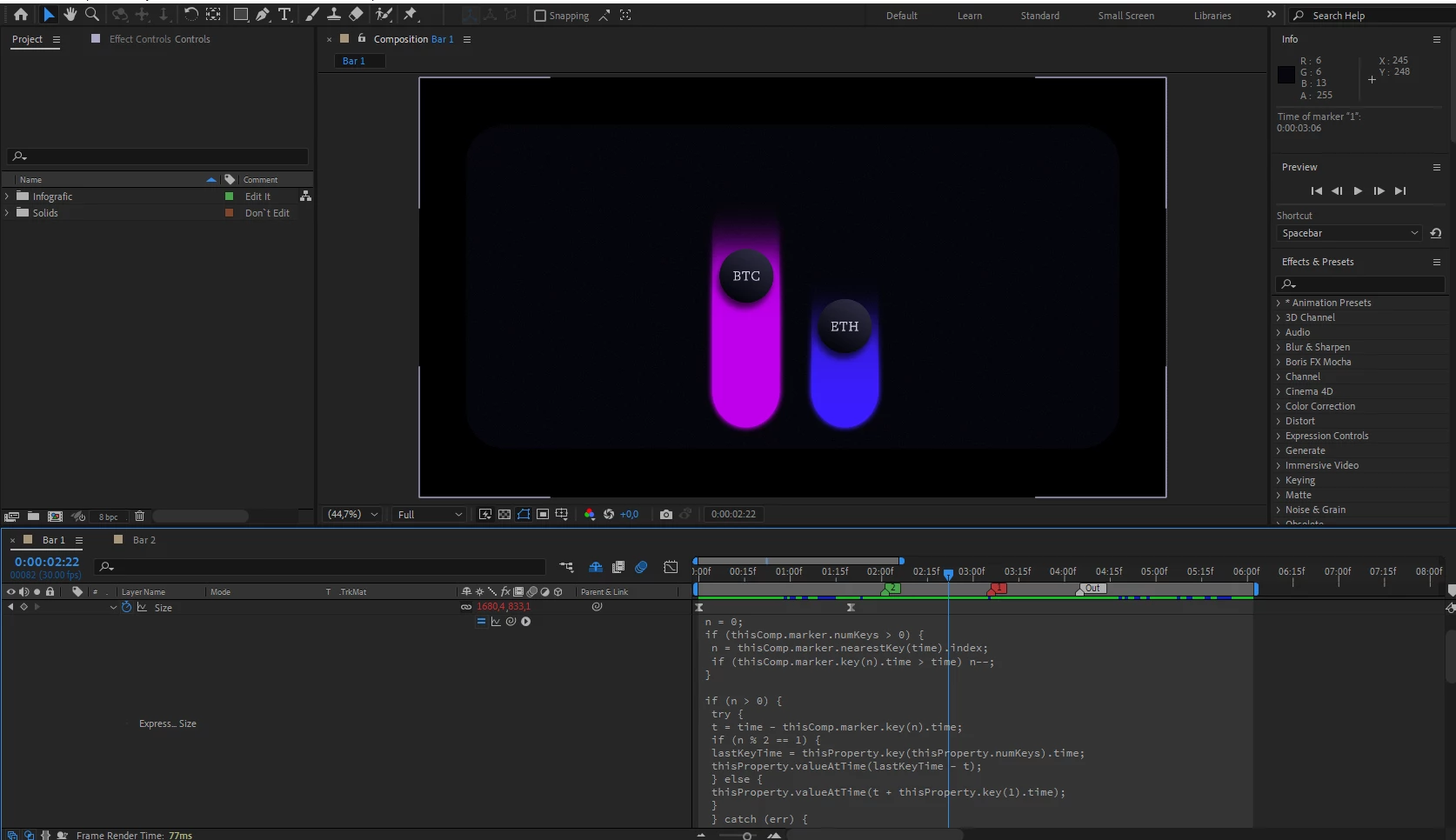Open Composition Mini-Flowchart in the timeline
This screenshot has width=1456, height=840.
(x=566, y=567)
